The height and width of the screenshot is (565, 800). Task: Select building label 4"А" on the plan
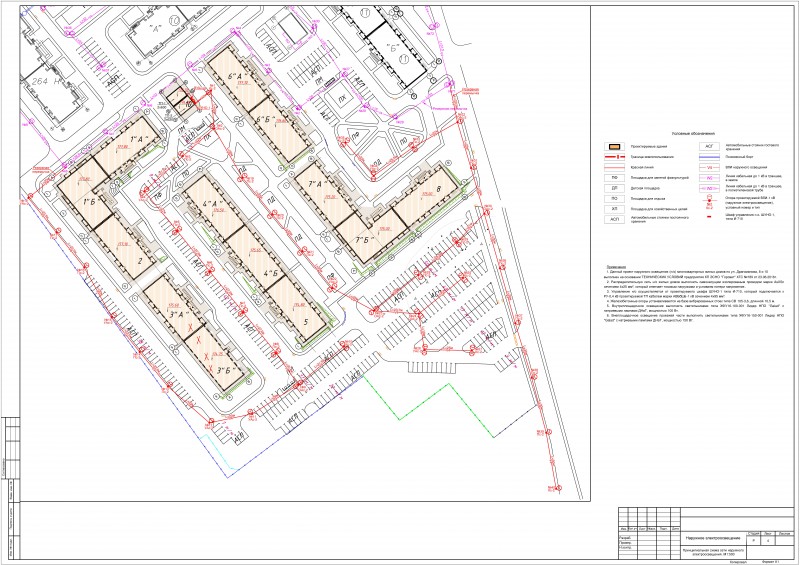pos(211,205)
